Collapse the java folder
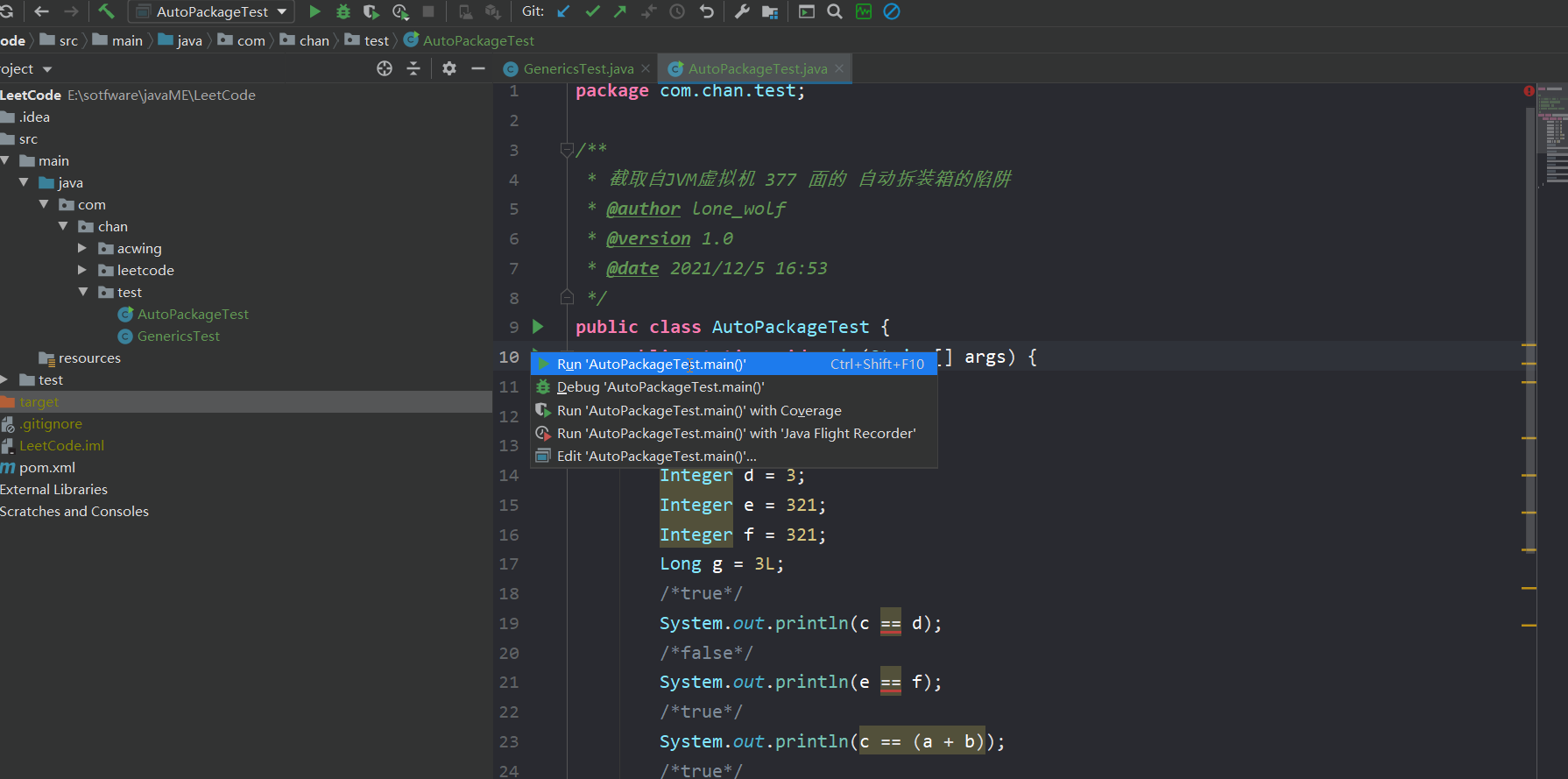Image resolution: width=1568 pixels, height=779 pixels. pyautogui.click(x=24, y=182)
